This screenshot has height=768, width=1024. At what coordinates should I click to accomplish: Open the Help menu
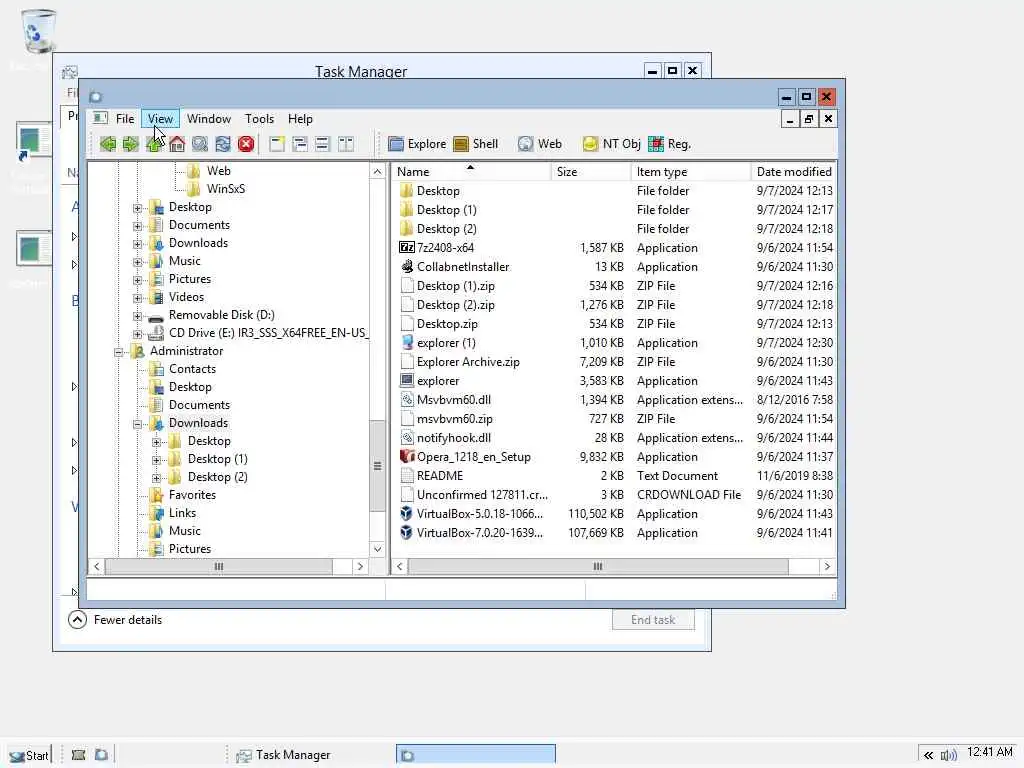tap(300, 119)
